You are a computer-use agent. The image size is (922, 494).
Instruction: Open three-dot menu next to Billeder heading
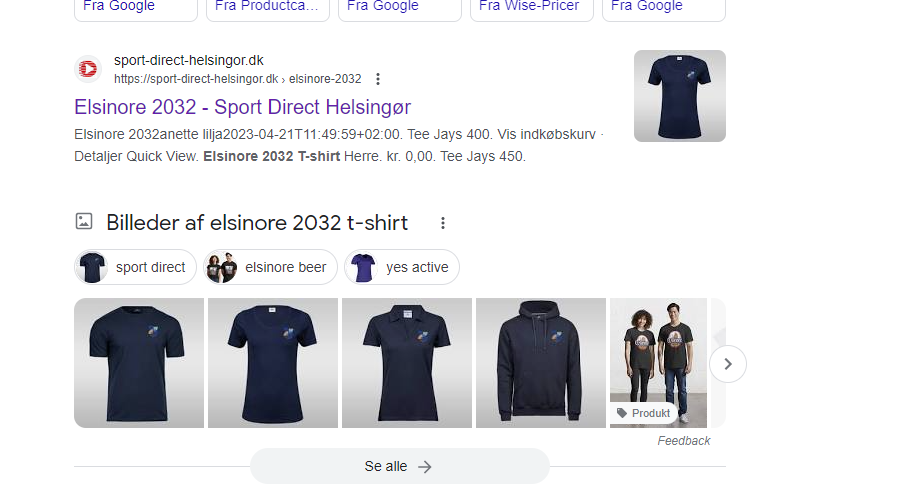(x=443, y=223)
